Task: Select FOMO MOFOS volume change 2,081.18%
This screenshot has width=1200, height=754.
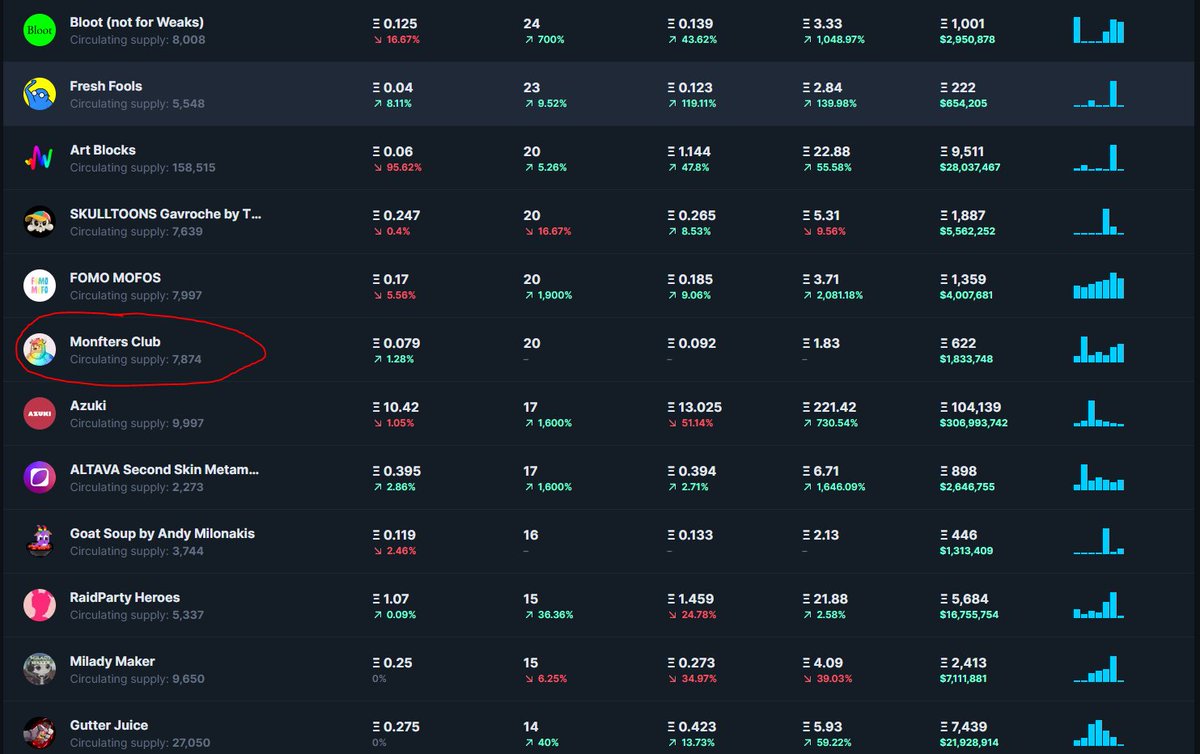Action: tap(834, 295)
